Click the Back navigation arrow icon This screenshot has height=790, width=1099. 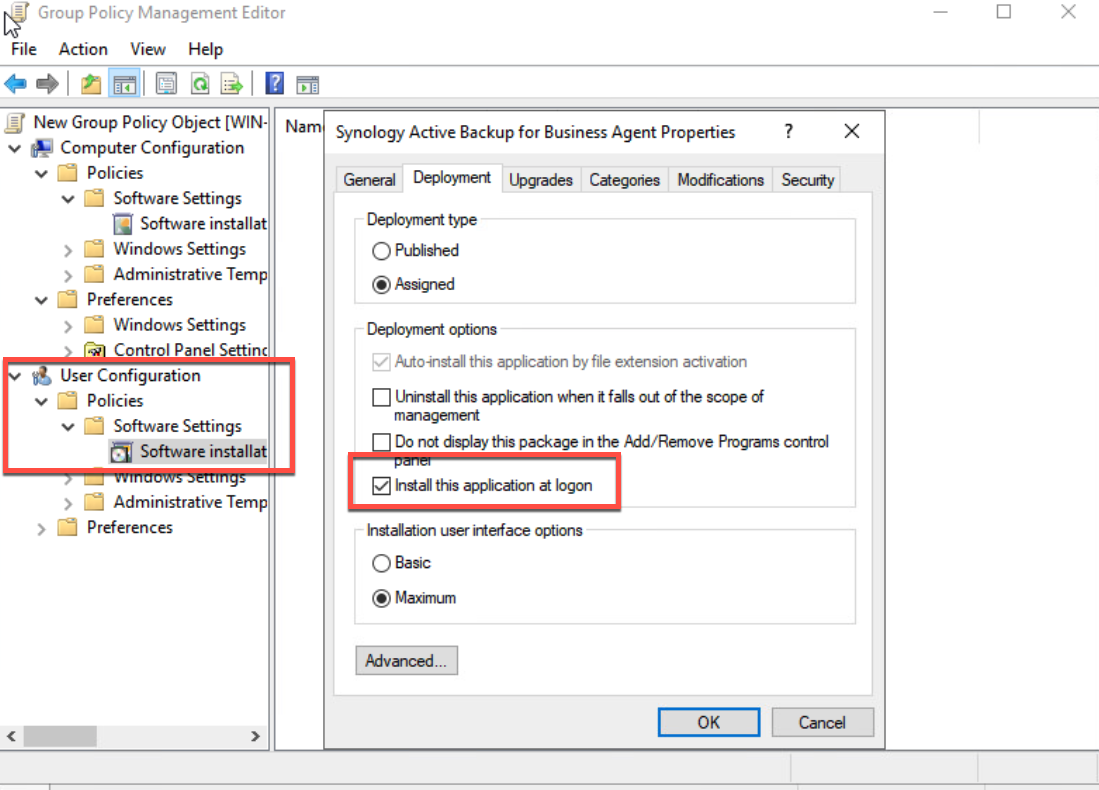pyautogui.click(x=15, y=83)
